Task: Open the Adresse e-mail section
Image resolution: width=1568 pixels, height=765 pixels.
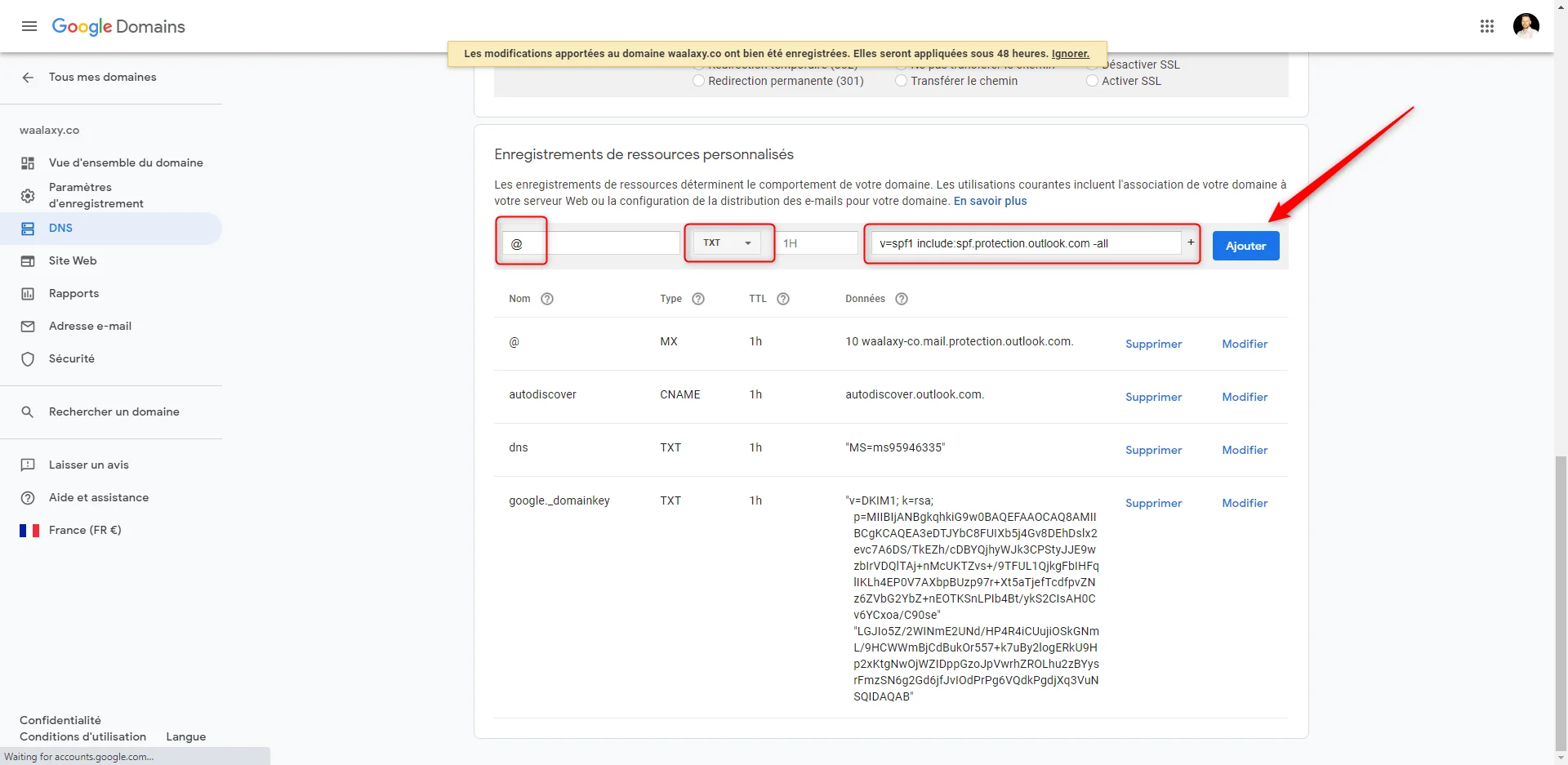Action: 90,326
